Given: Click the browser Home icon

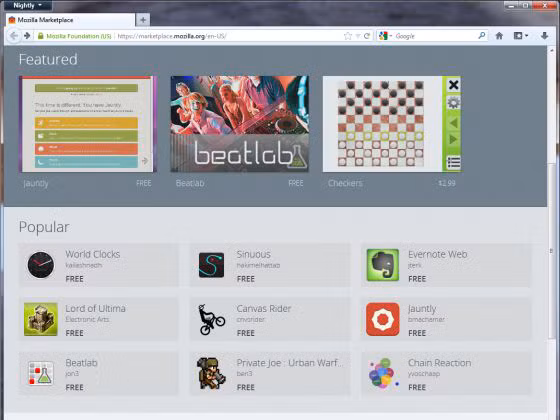Looking at the screenshot, I should tap(499, 36).
